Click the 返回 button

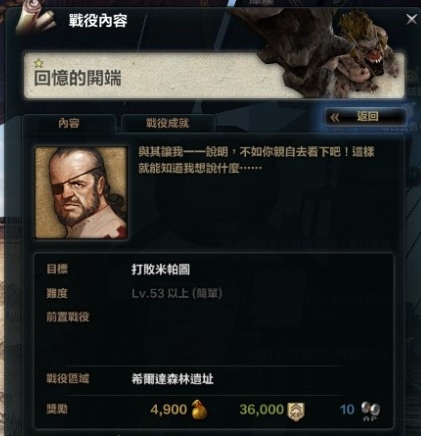click(x=365, y=117)
